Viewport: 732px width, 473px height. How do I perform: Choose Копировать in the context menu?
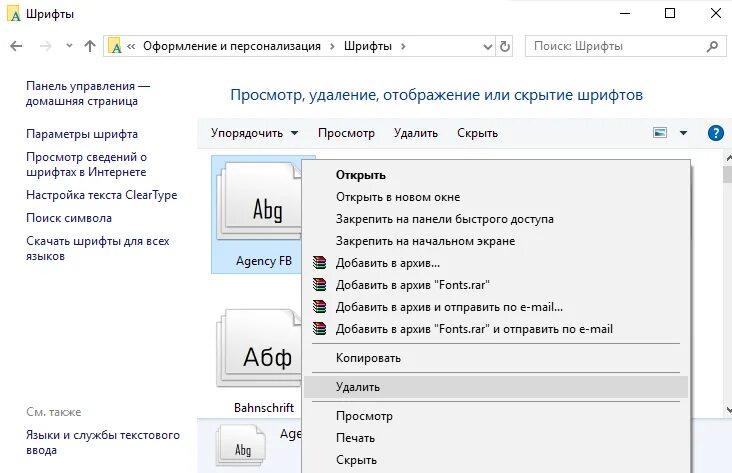pyautogui.click(x=368, y=358)
